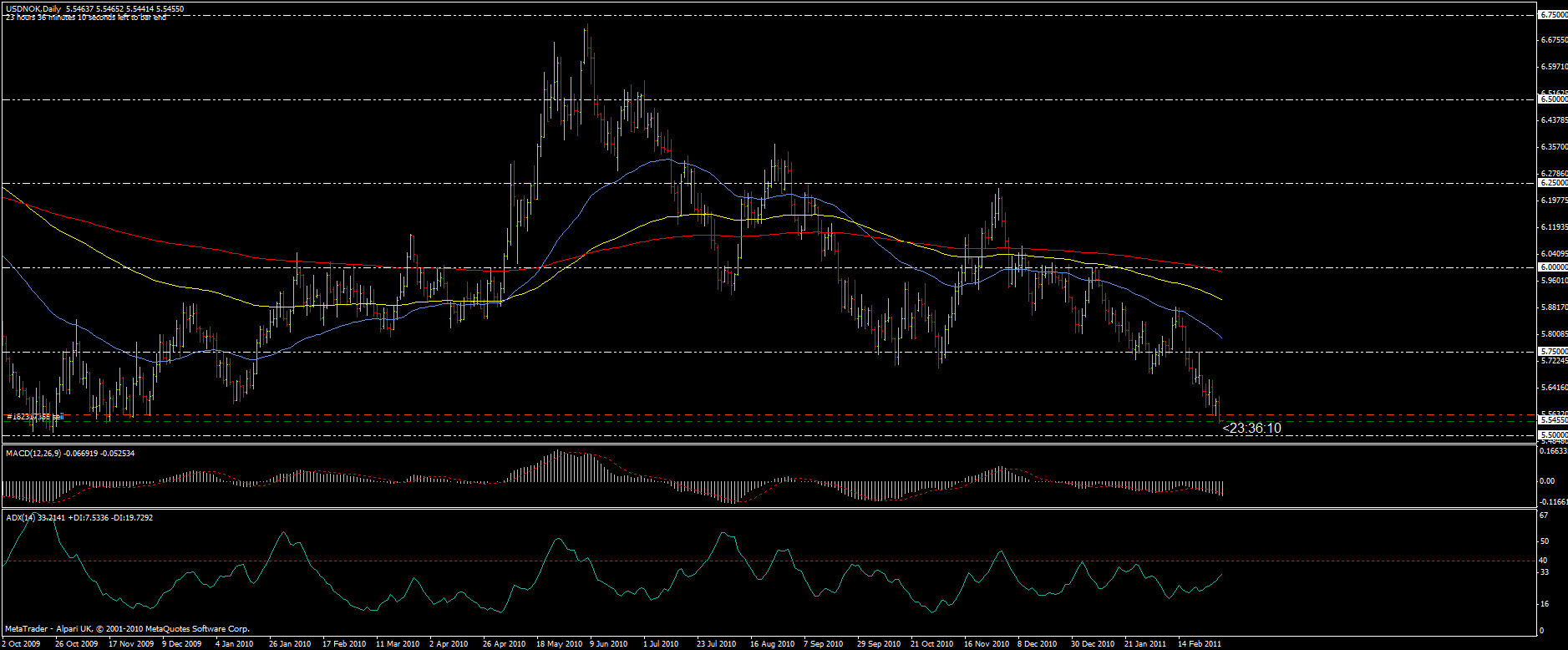The width and height of the screenshot is (1568, 650).
Task: Select the bar-end countdown text under the title
Action: (85, 18)
